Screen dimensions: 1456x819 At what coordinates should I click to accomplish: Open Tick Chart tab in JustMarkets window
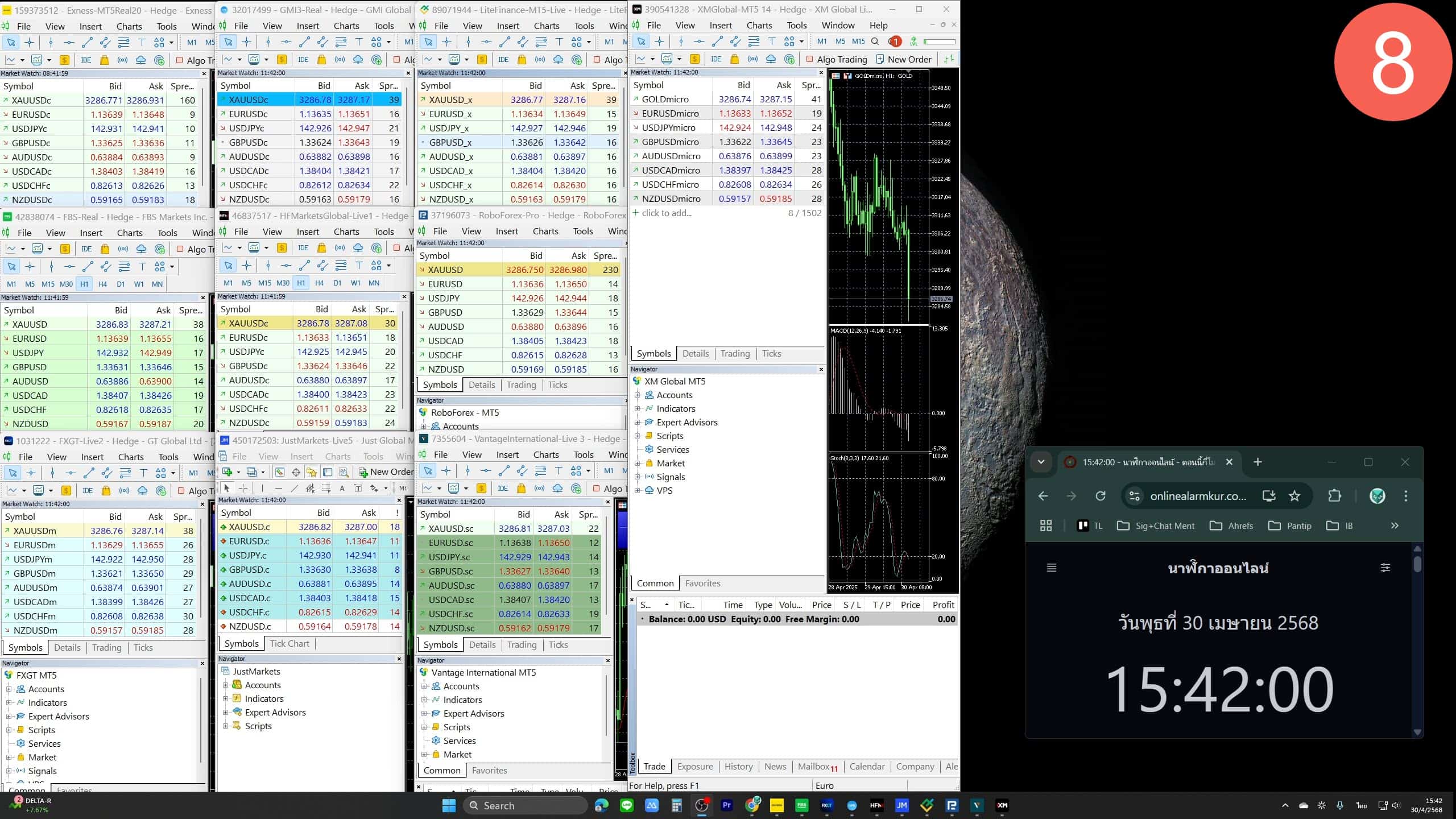point(289,644)
